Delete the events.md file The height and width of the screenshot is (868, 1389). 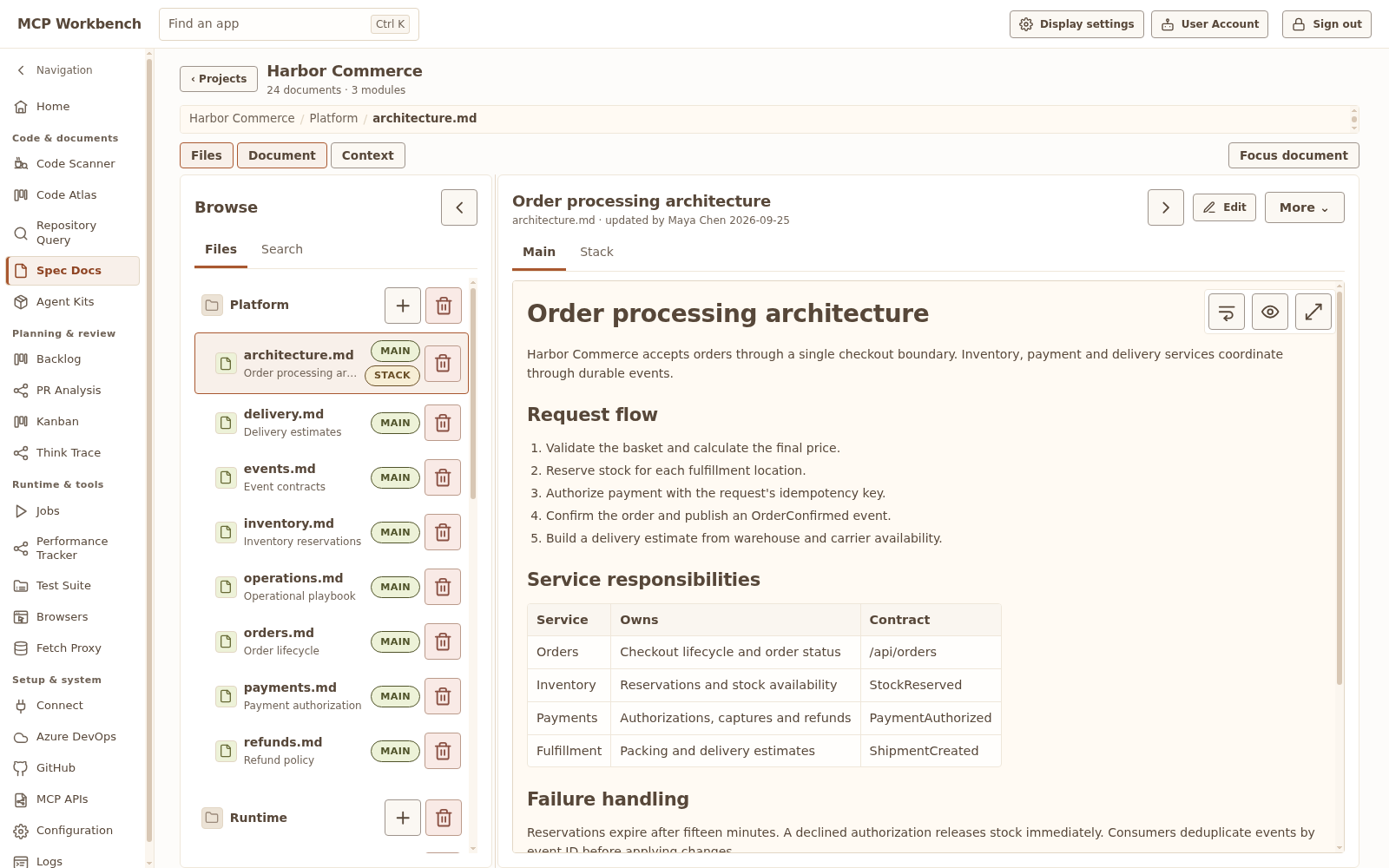click(x=443, y=477)
